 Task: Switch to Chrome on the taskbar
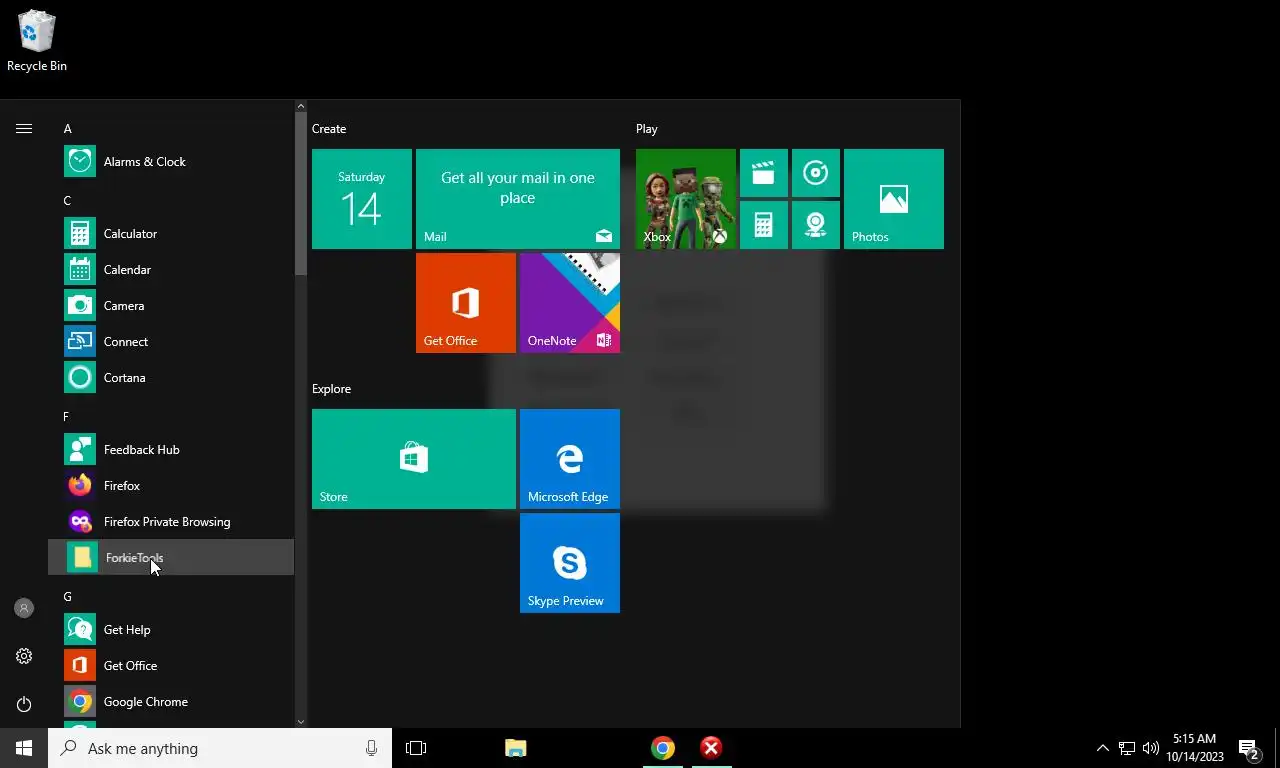click(663, 748)
